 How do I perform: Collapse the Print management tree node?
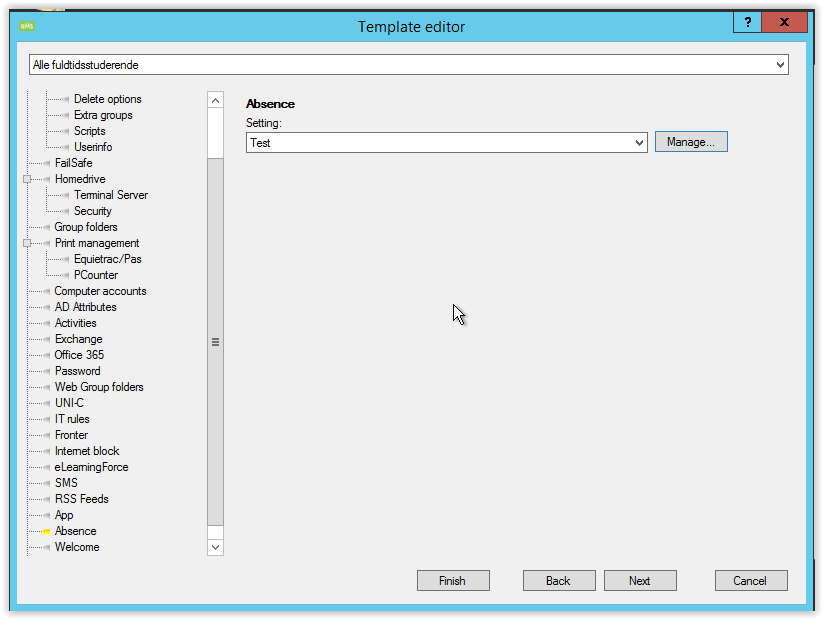27,243
